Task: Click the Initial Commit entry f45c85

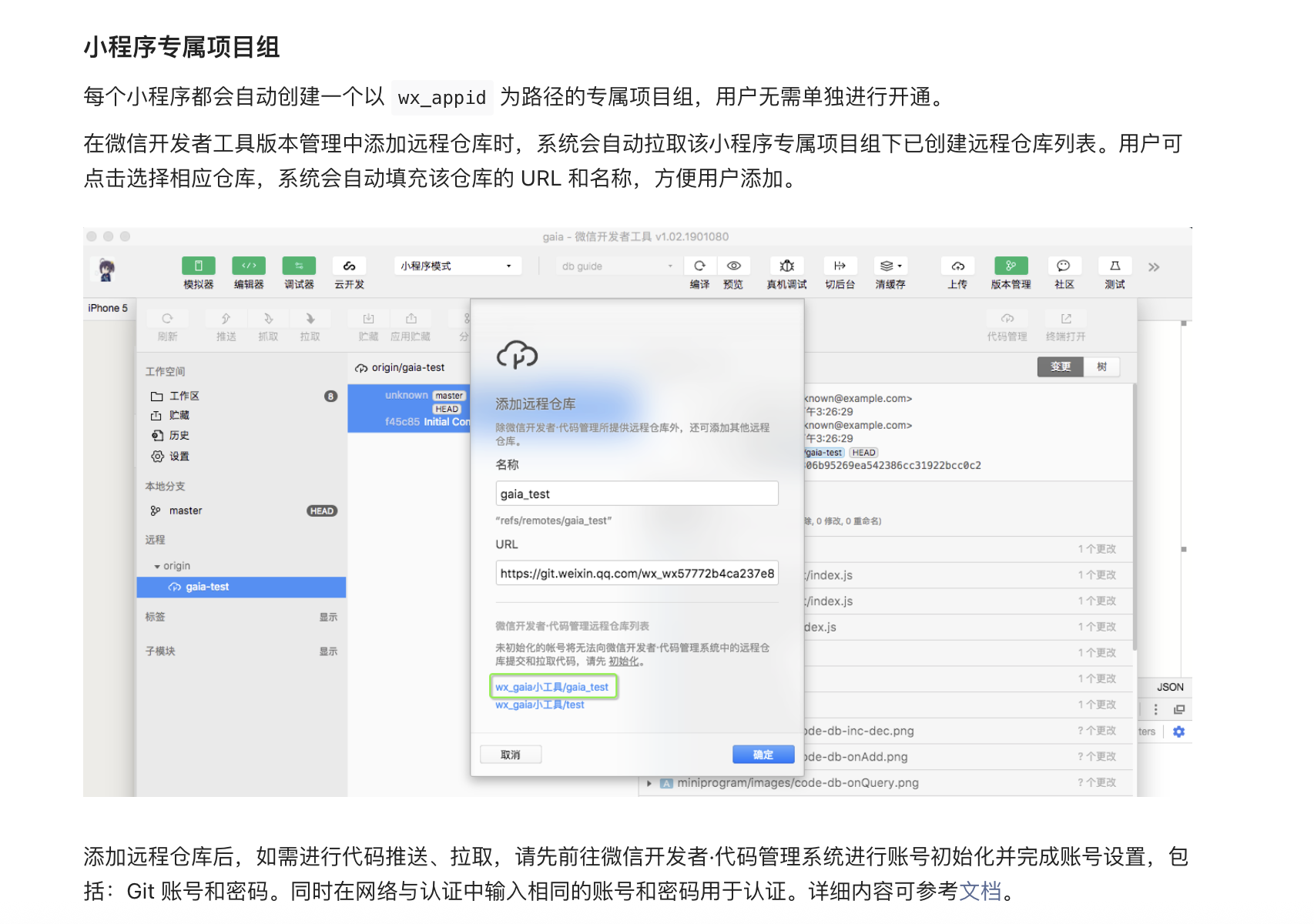Action: point(409,408)
